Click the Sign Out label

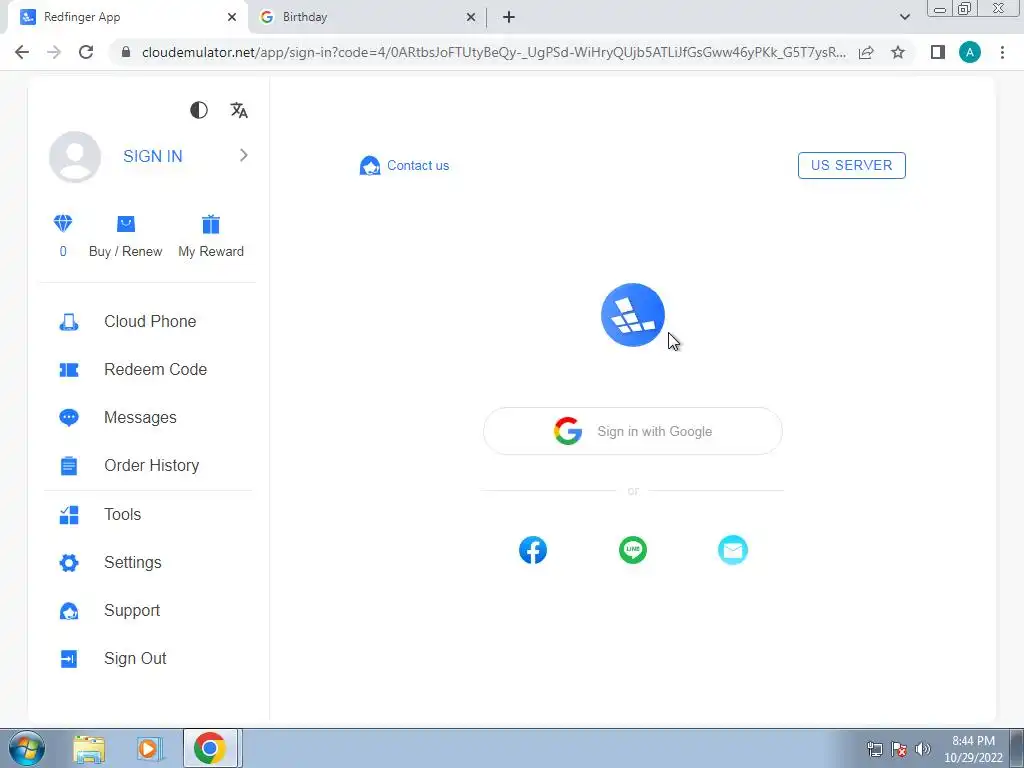[x=135, y=658]
